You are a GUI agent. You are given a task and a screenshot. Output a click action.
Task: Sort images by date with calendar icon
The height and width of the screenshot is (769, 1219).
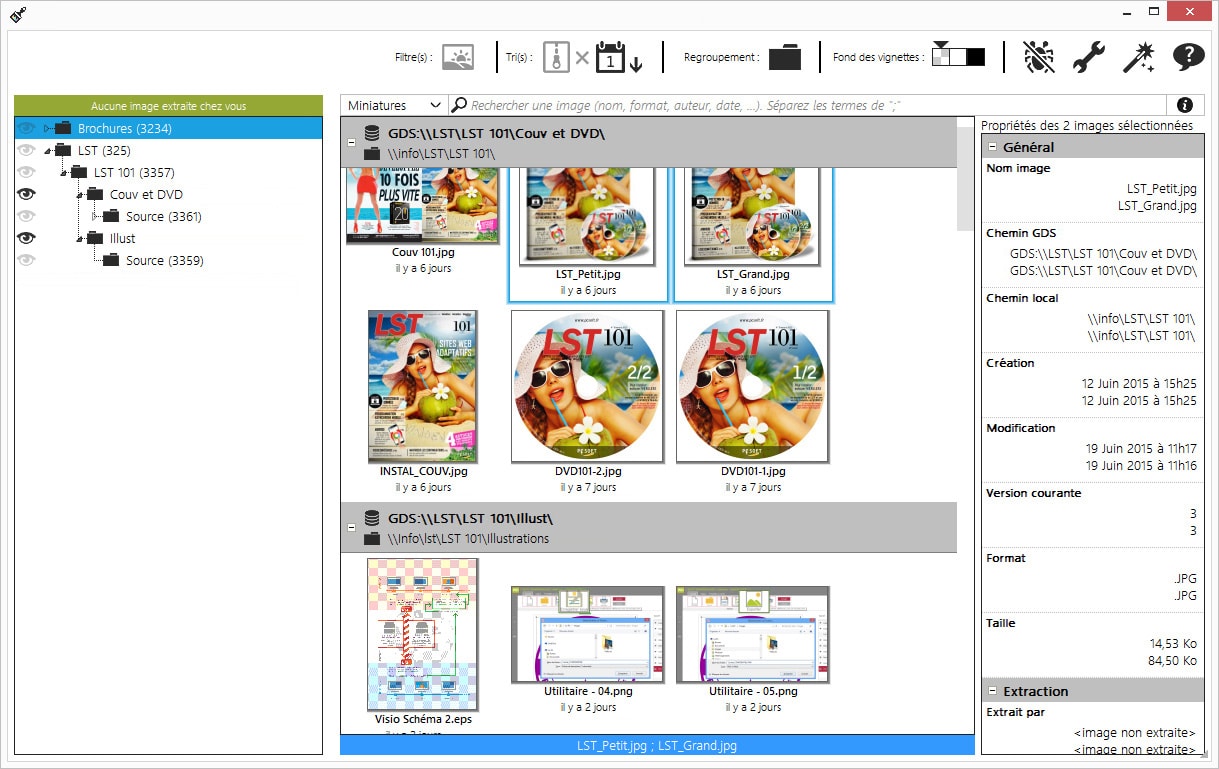pyautogui.click(x=611, y=57)
